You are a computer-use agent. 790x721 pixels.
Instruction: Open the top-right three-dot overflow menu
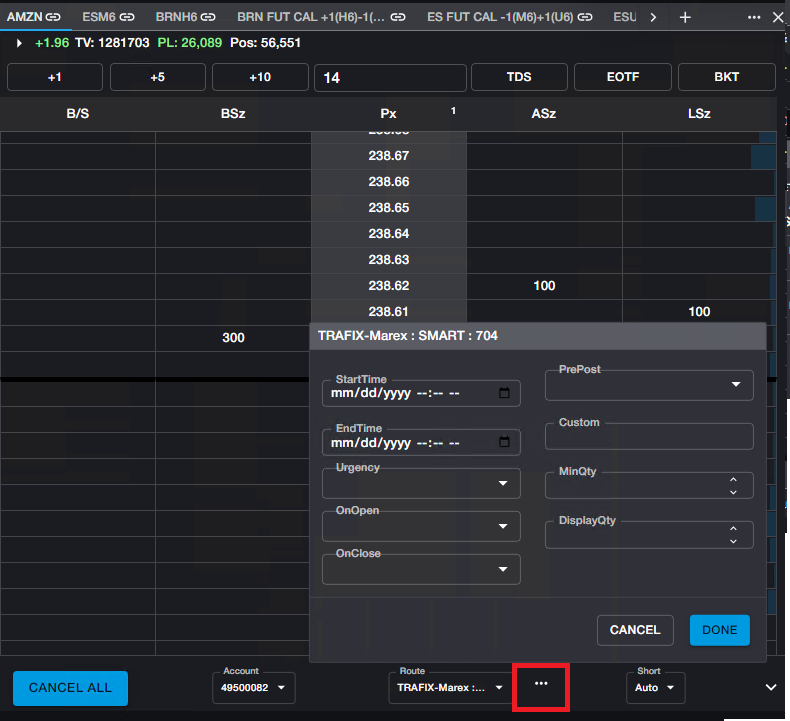coord(754,17)
